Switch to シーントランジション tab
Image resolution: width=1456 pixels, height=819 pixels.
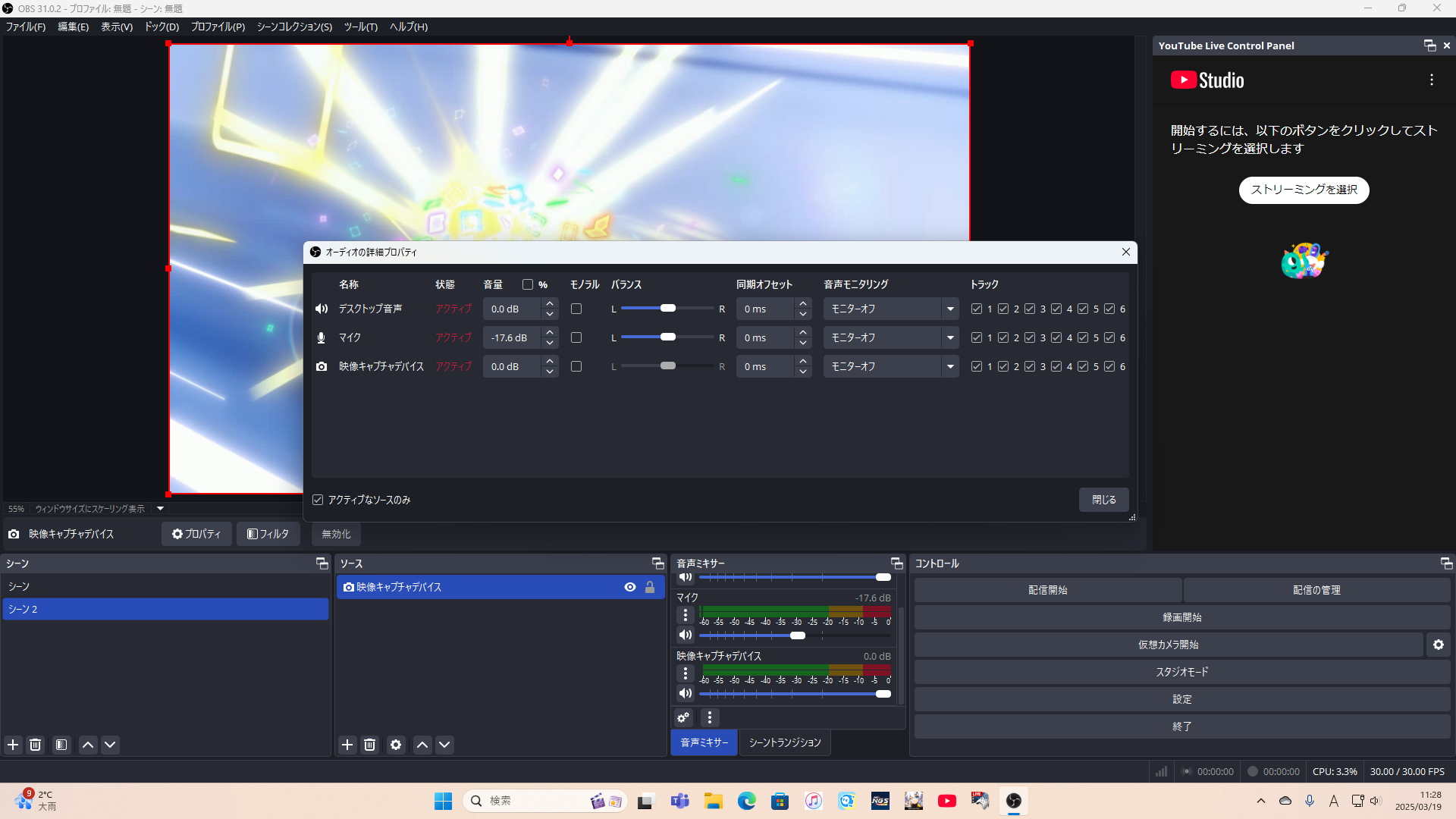[785, 742]
